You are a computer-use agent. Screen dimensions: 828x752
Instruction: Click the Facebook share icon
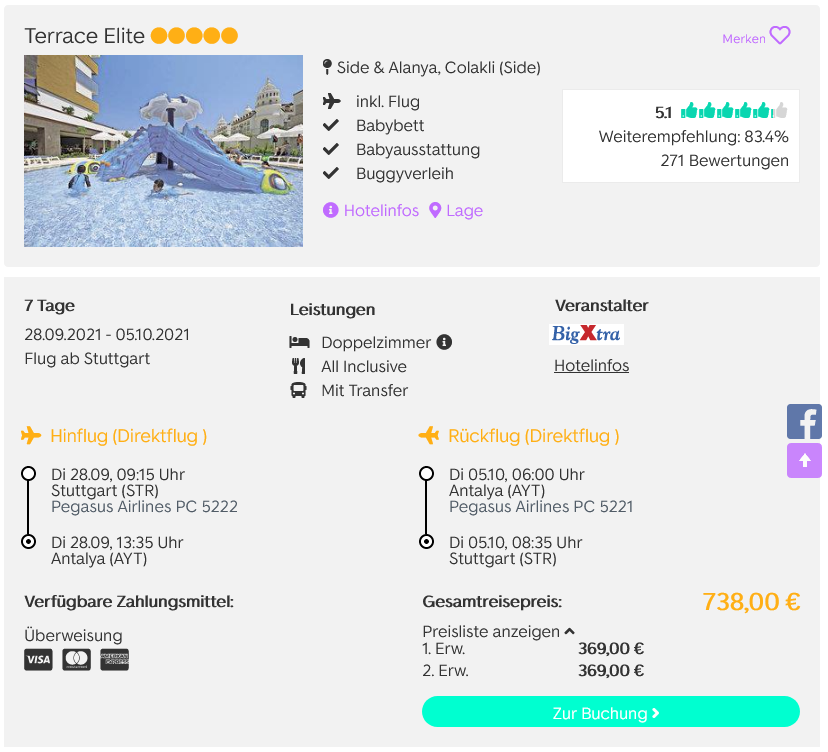804,421
